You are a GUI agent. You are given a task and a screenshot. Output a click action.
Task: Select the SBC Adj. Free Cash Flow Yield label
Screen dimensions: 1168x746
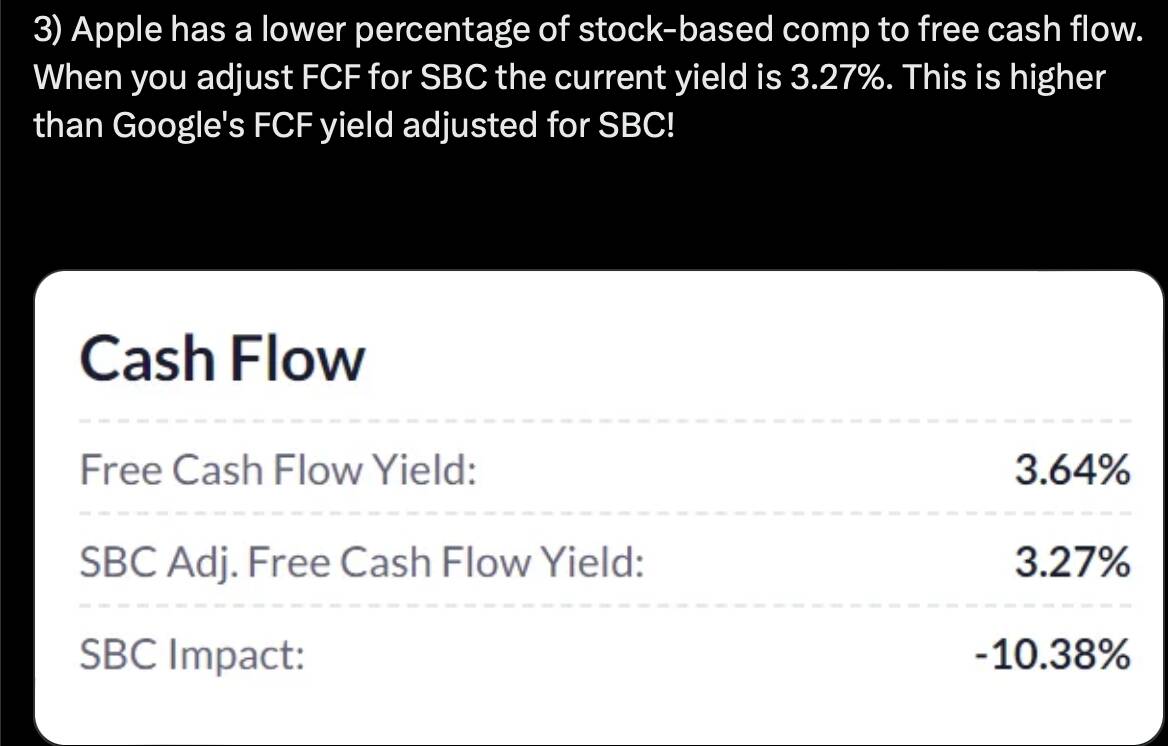tap(361, 562)
